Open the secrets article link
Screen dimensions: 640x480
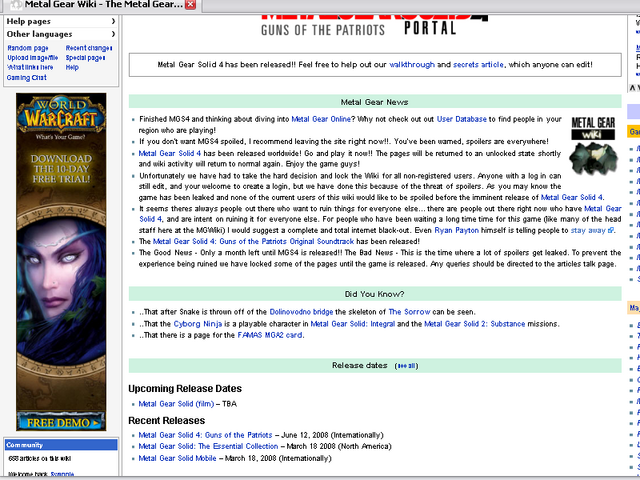[x=478, y=64]
